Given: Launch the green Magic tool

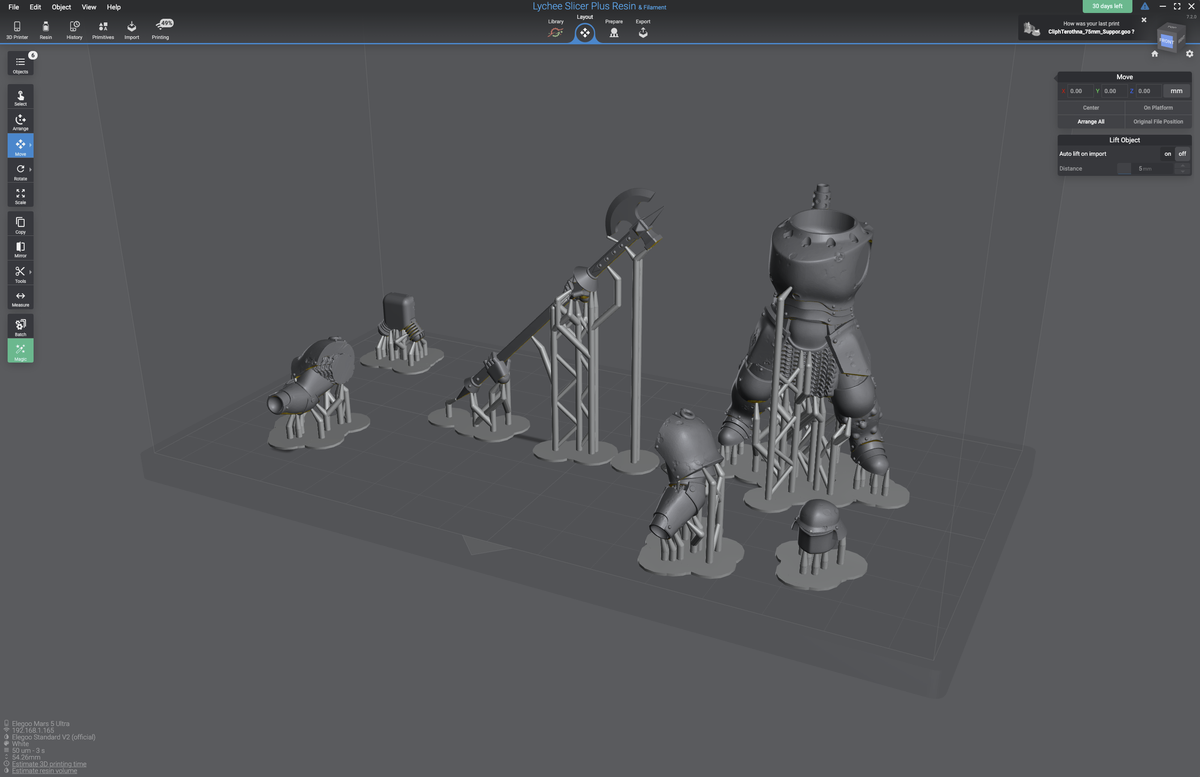Looking at the screenshot, I should 20,351.
